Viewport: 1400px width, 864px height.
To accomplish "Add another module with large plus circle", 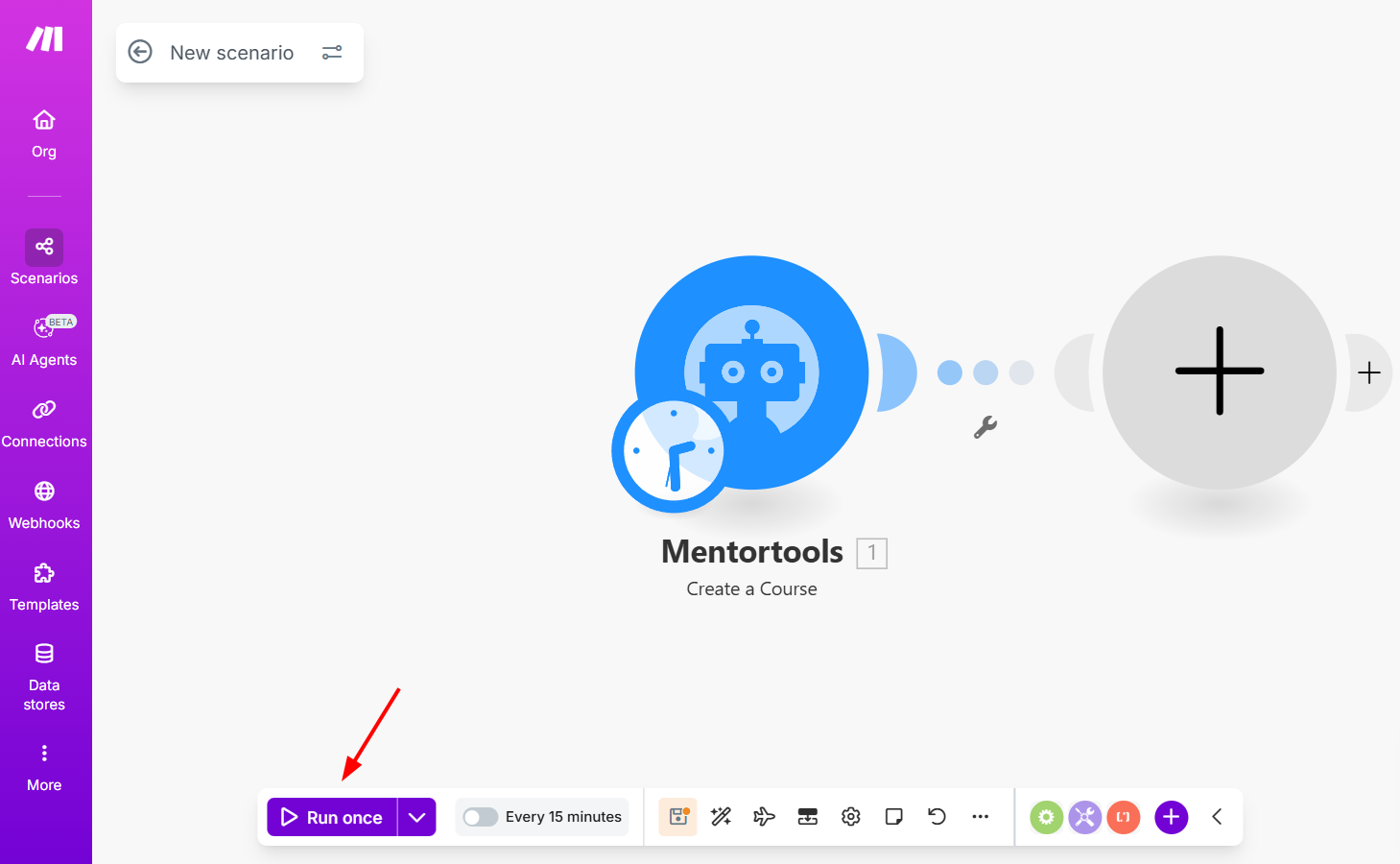I will tap(1220, 372).
